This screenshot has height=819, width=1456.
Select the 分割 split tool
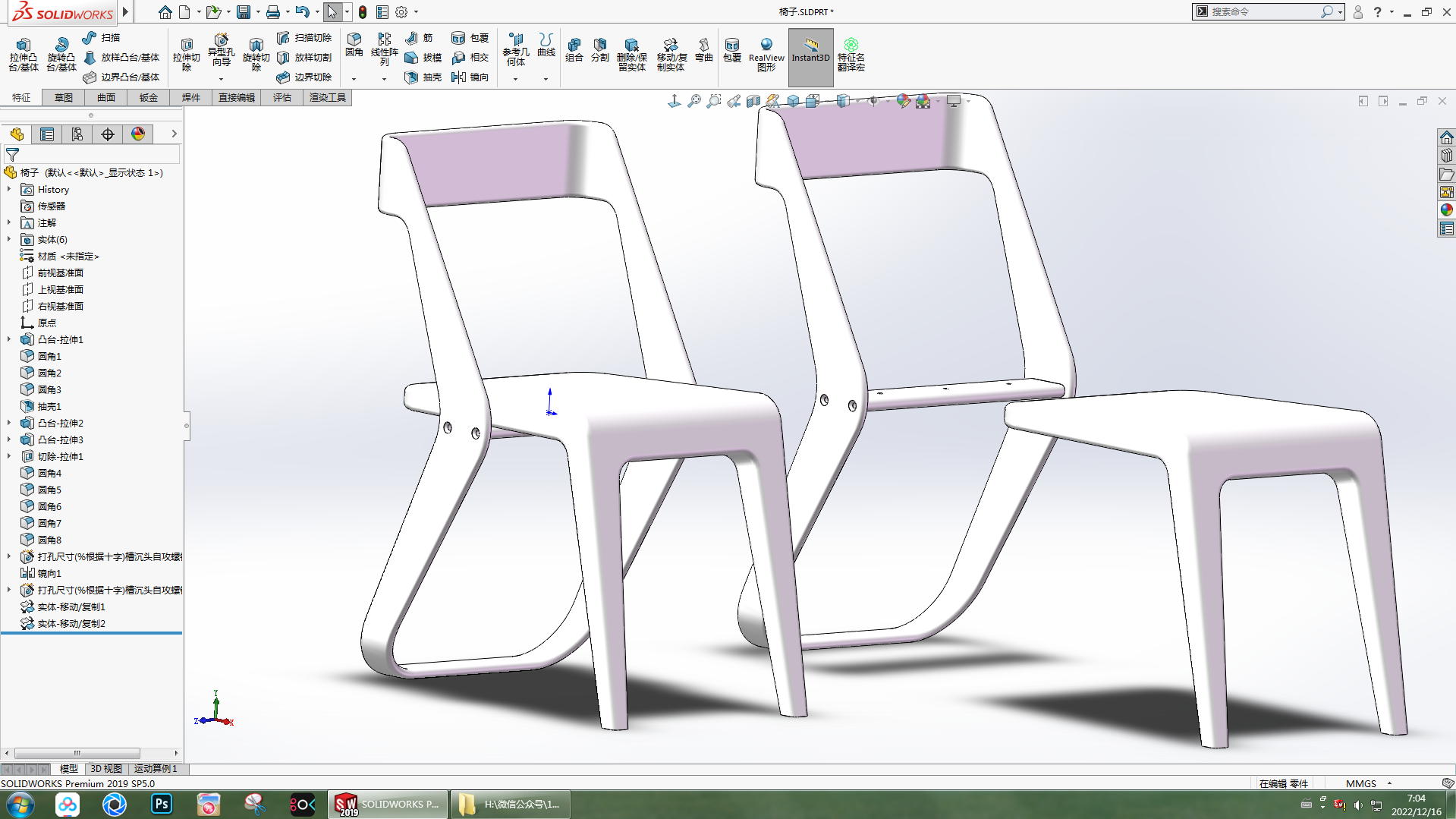coord(599,50)
